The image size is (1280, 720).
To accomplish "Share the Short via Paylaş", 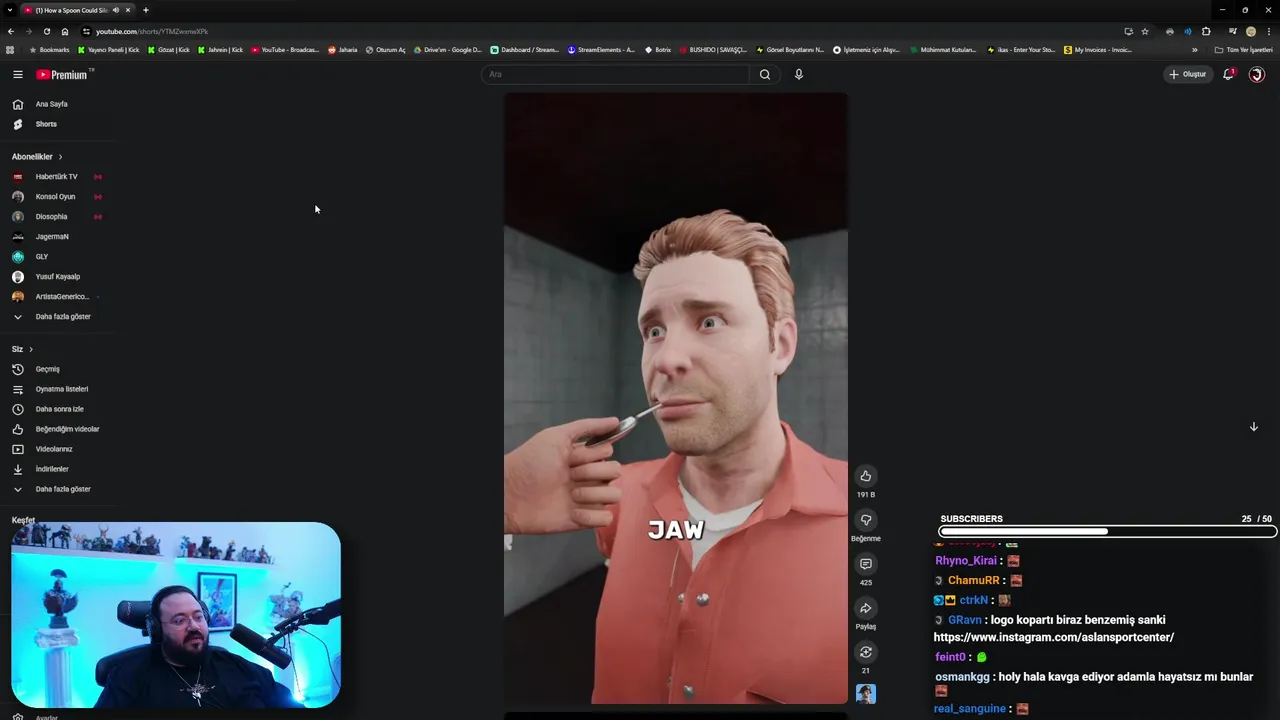I will coord(866,608).
